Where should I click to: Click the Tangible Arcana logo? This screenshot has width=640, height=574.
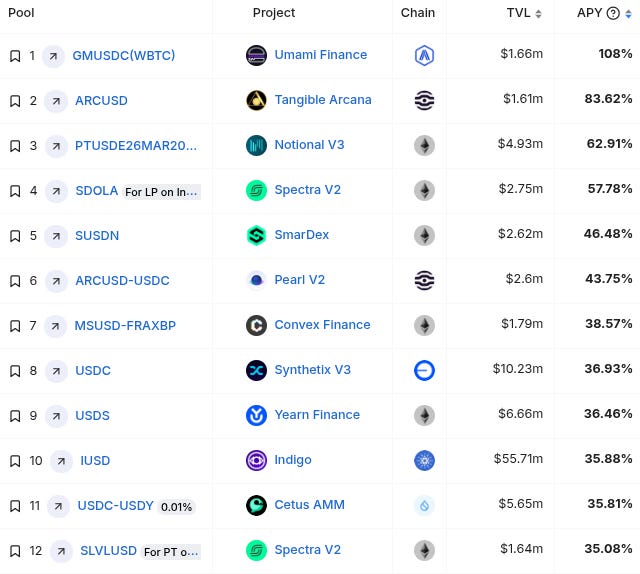click(256, 100)
